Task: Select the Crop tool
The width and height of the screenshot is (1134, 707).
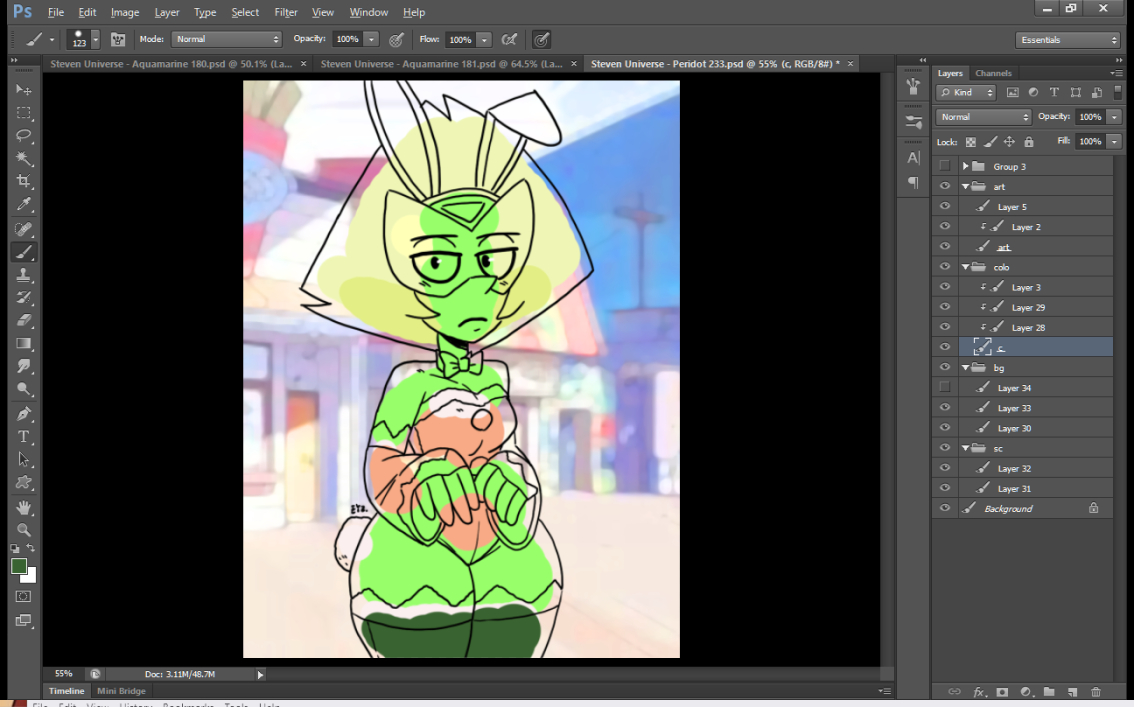Action: 24,182
